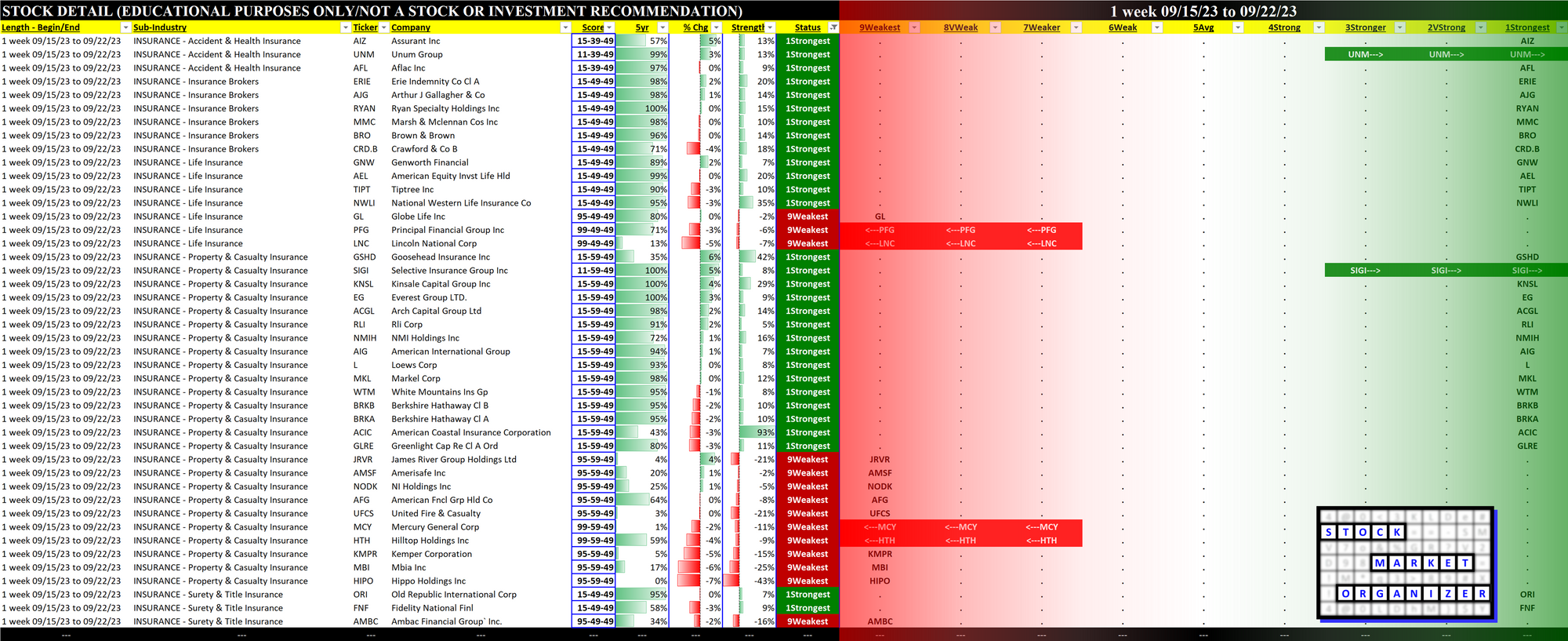Select the Kinsale Capital Group Inc cell

481,284
